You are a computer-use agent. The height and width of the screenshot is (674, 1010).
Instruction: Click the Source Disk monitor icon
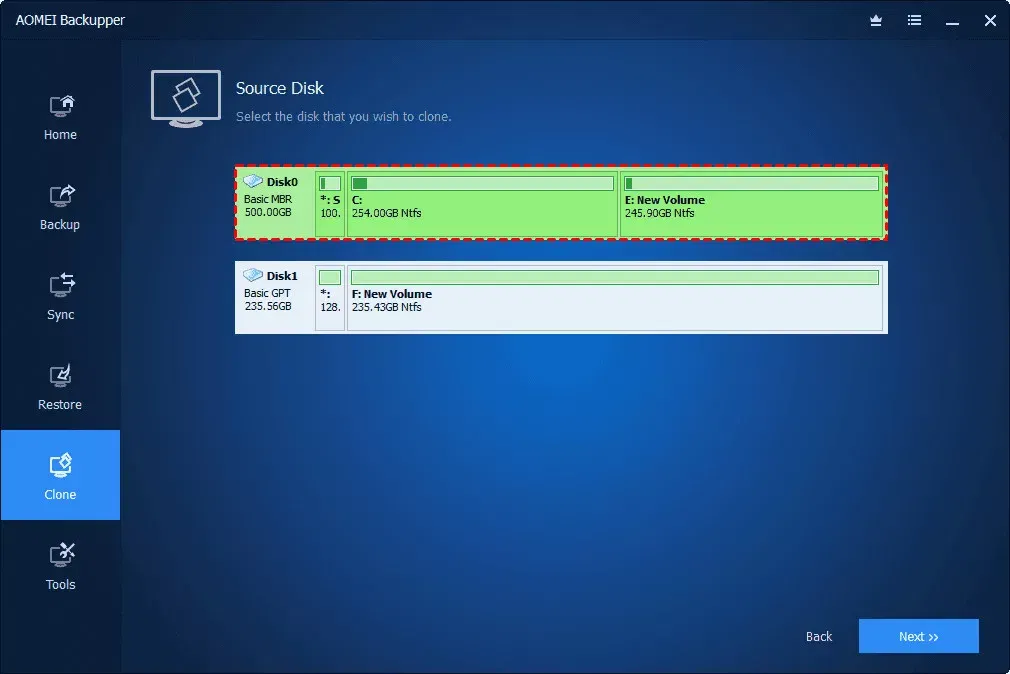[x=186, y=99]
